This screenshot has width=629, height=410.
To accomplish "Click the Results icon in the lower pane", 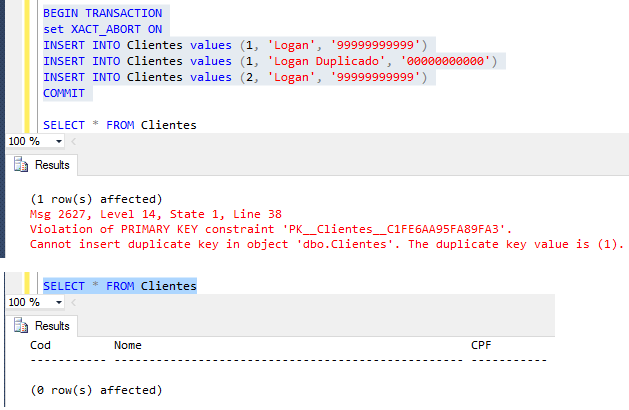I will tap(23, 326).
